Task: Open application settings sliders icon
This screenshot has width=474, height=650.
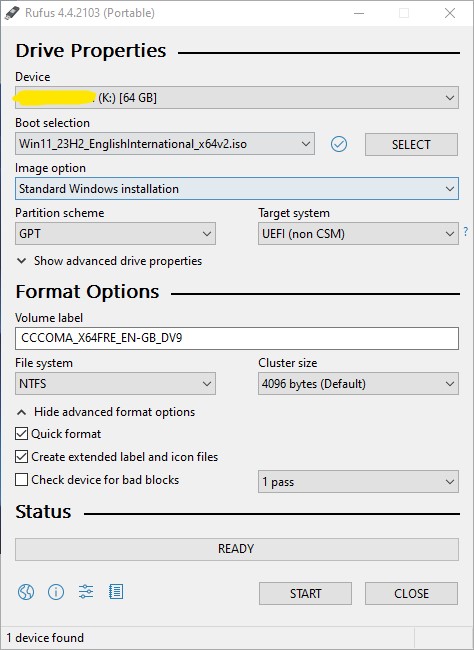Action: click(86, 592)
